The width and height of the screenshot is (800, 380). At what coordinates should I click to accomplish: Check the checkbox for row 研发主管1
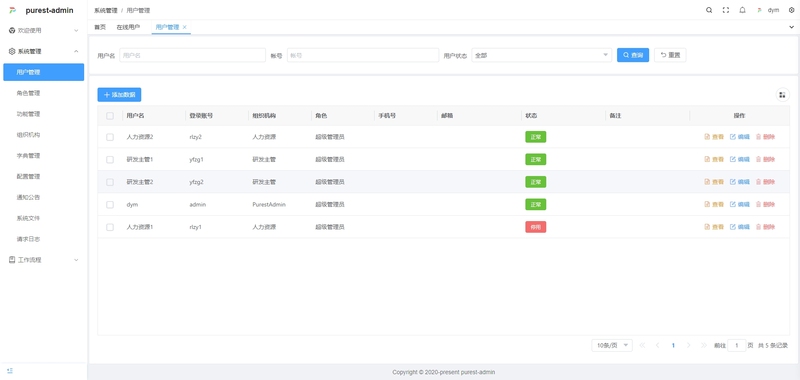[110, 159]
